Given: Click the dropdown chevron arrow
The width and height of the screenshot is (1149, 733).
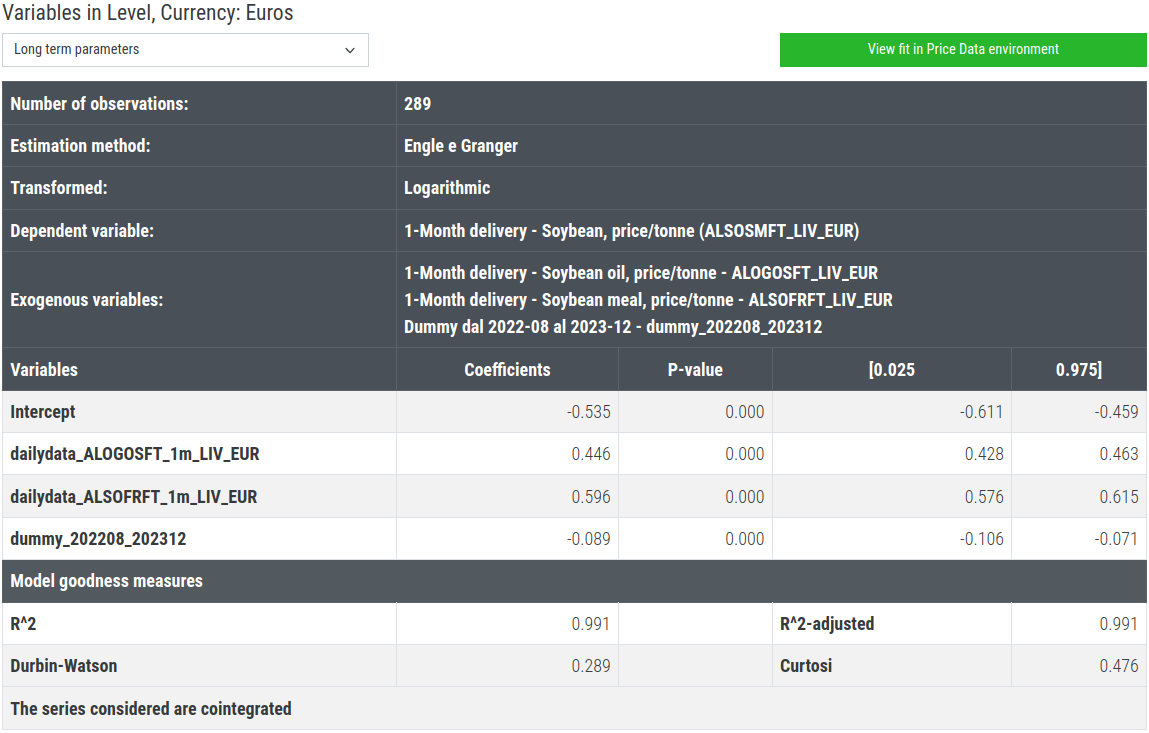Looking at the screenshot, I should tap(350, 50).
